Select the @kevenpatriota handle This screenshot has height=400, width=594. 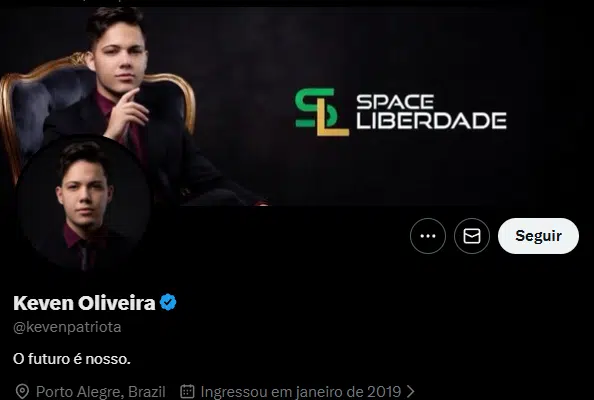67,327
